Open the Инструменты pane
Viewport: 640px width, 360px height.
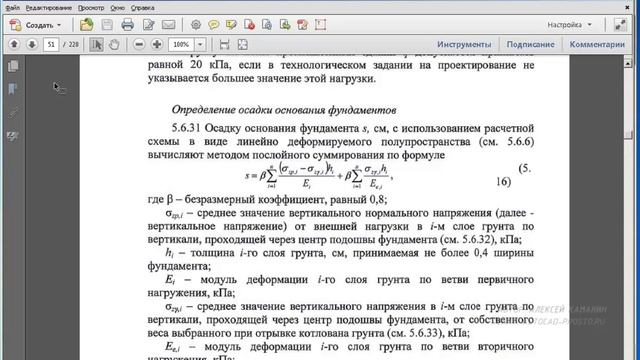(464, 44)
